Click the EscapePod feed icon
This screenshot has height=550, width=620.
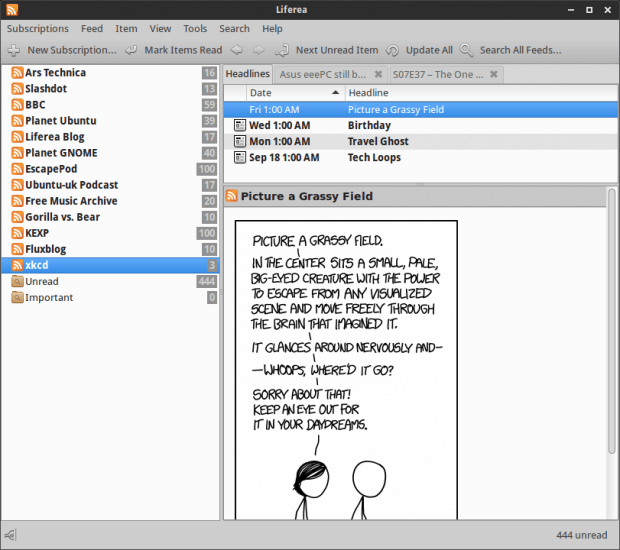click(x=17, y=169)
